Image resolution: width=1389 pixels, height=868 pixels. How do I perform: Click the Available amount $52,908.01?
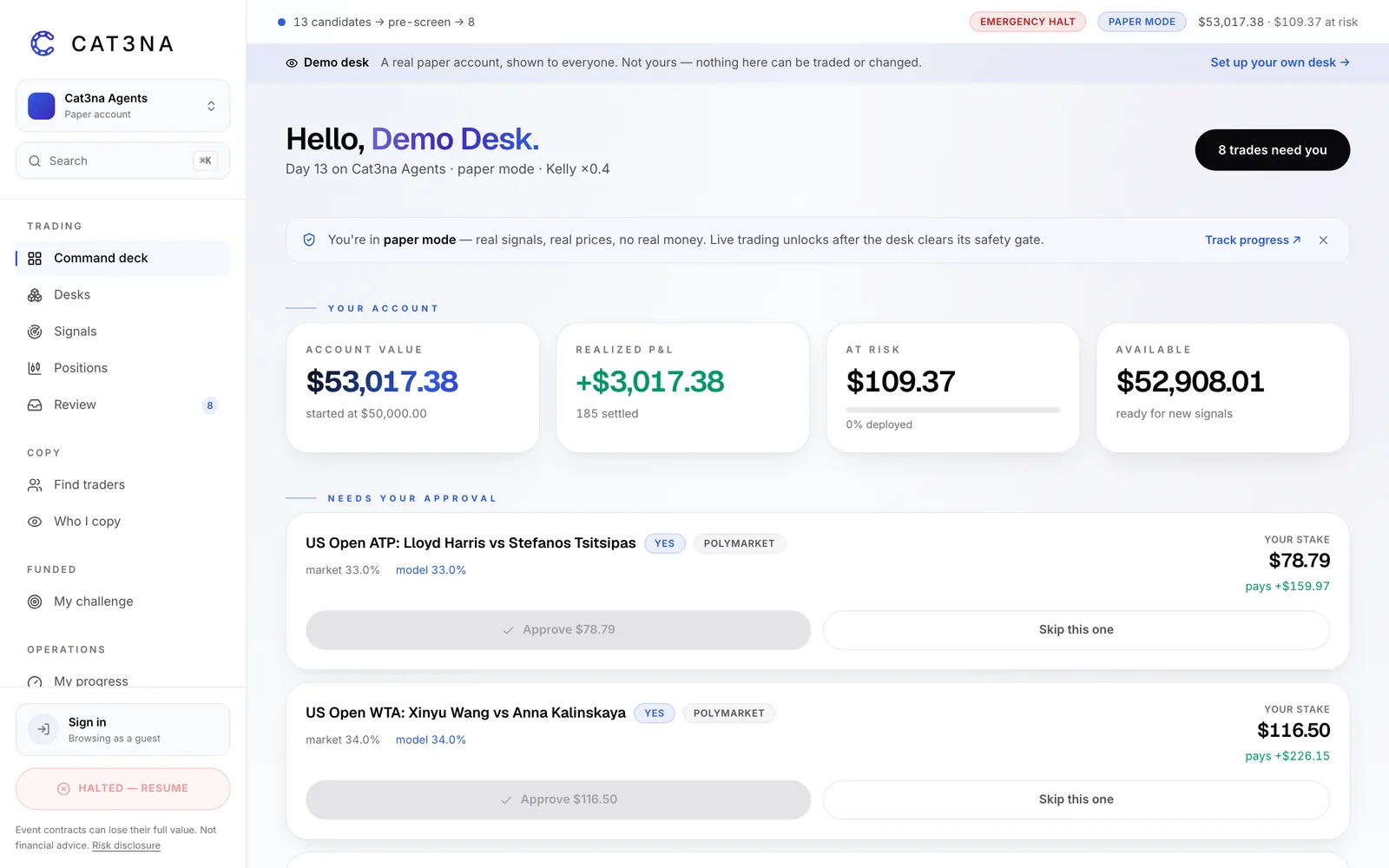pos(1190,381)
